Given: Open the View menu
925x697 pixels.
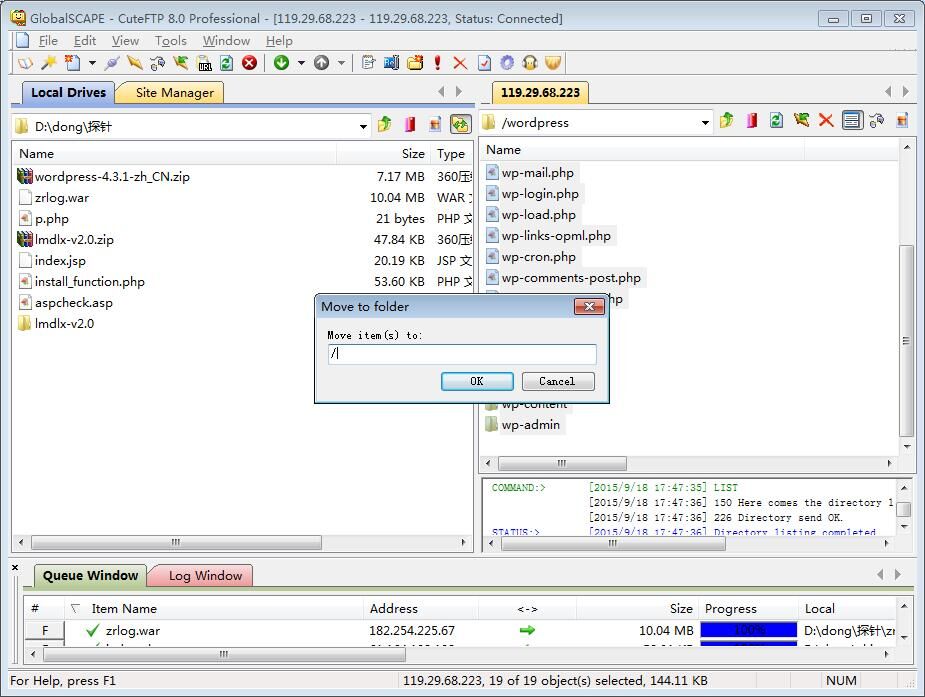Looking at the screenshot, I should point(125,41).
